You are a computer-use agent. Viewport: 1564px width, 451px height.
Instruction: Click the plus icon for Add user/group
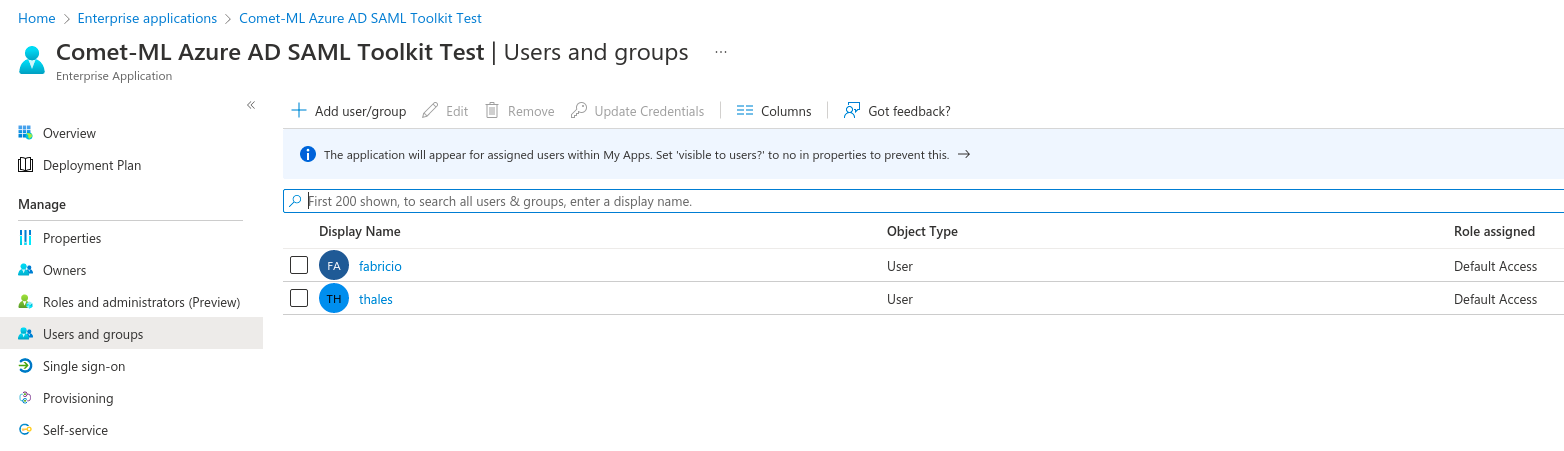click(298, 110)
